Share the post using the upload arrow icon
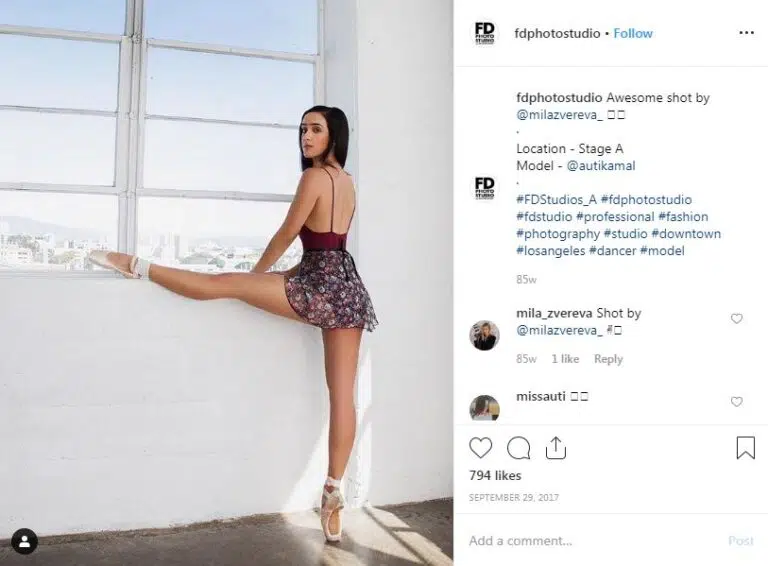This screenshot has height=566, width=768. [x=555, y=448]
